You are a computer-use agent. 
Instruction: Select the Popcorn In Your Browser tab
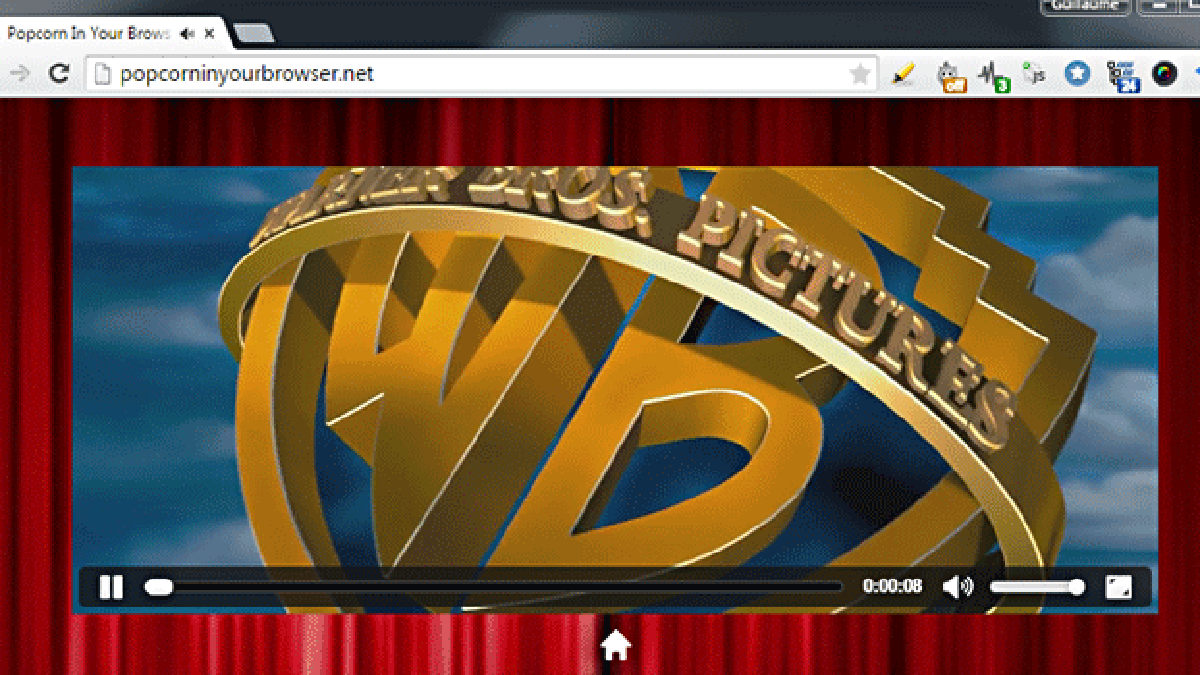(112, 33)
